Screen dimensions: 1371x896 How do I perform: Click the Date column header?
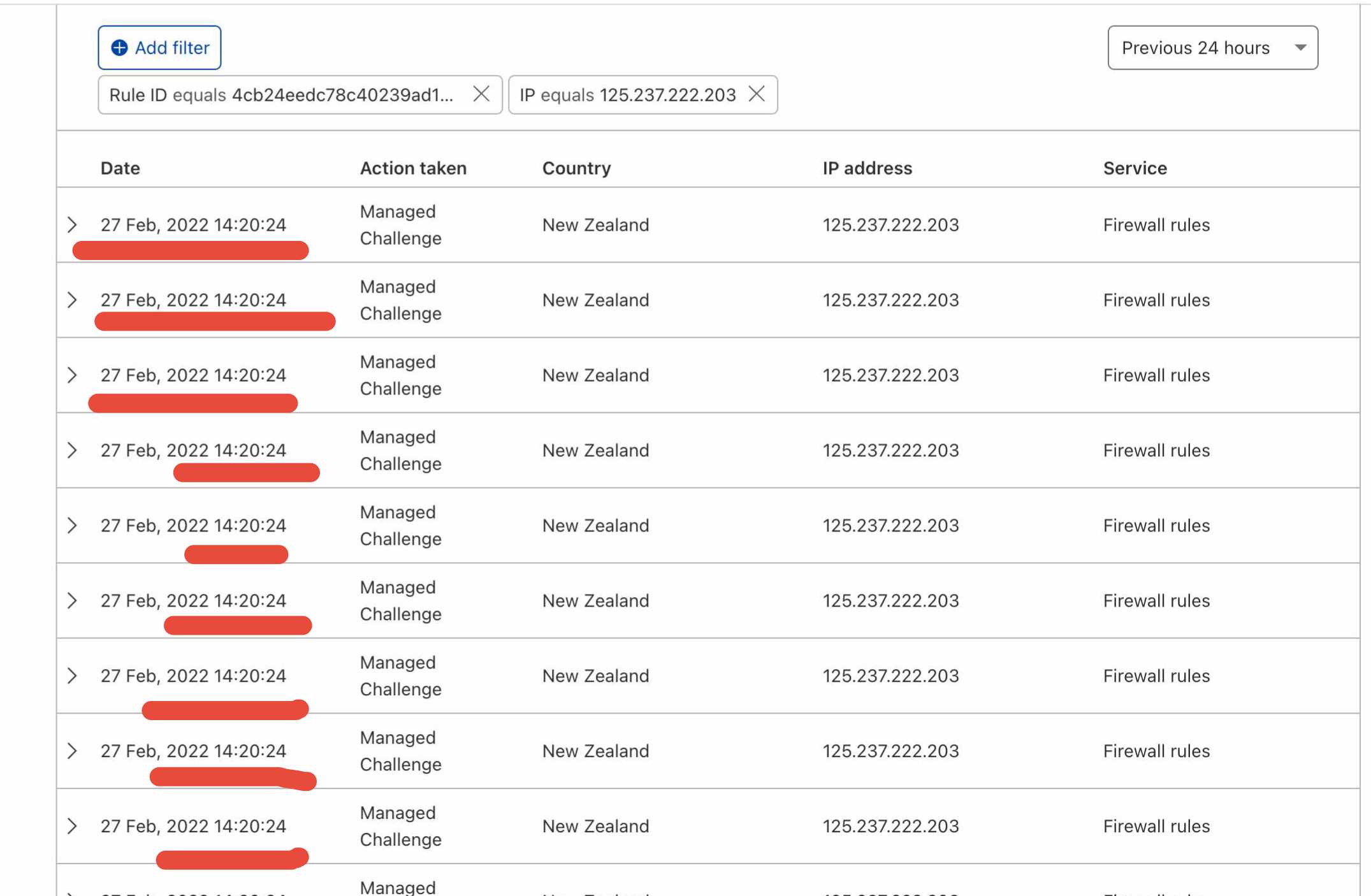[x=120, y=168]
